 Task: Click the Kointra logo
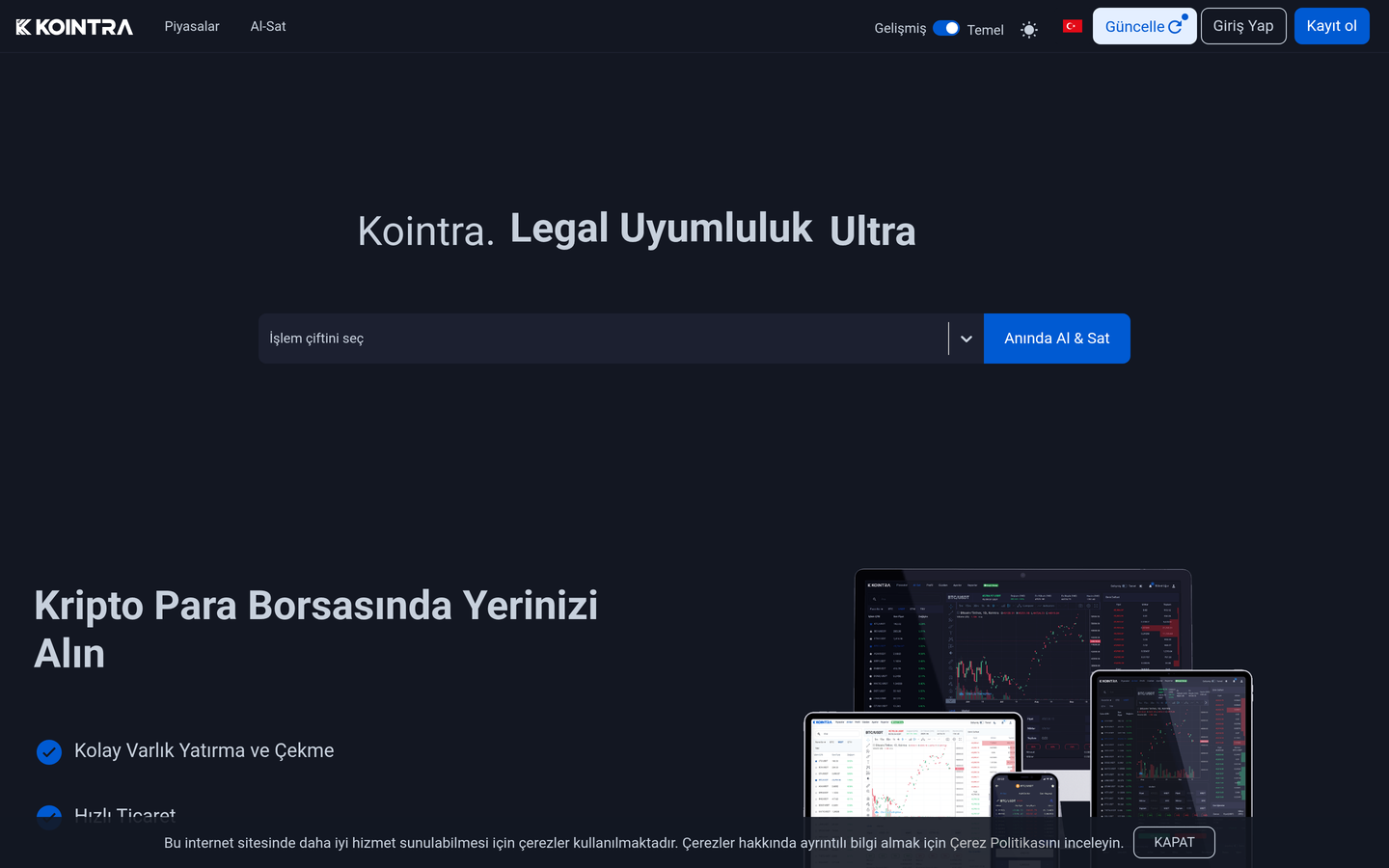click(x=74, y=27)
